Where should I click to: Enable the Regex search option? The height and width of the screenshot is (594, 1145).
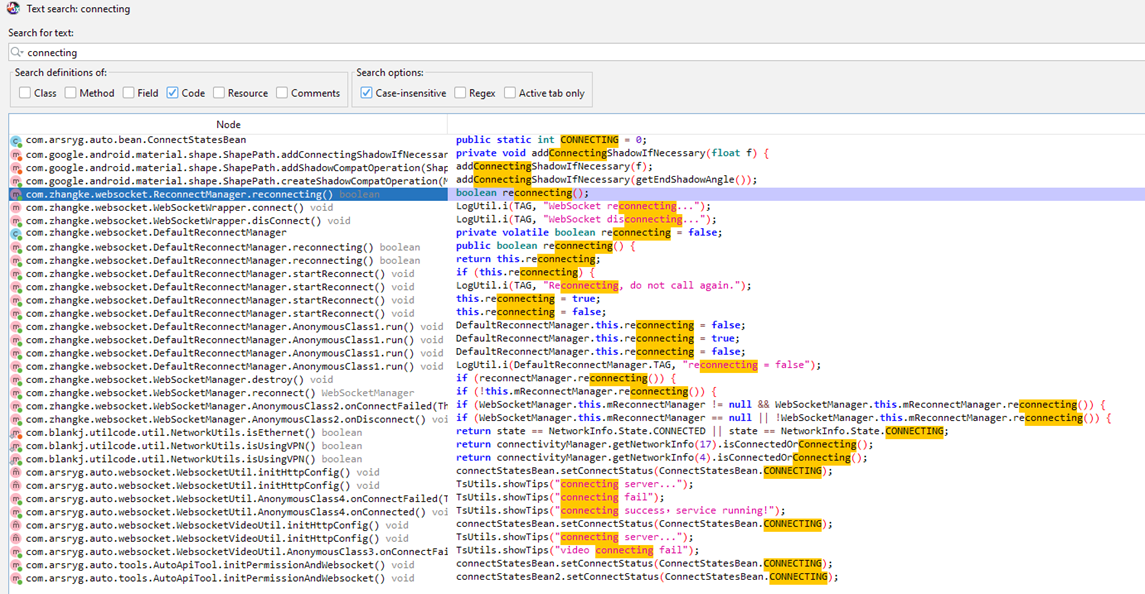pos(460,93)
